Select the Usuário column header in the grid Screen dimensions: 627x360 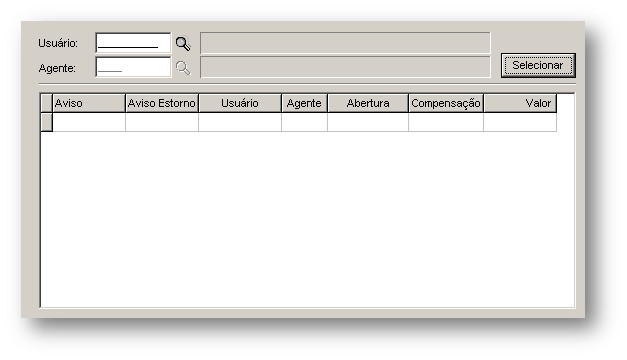click(x=240, y=103)
